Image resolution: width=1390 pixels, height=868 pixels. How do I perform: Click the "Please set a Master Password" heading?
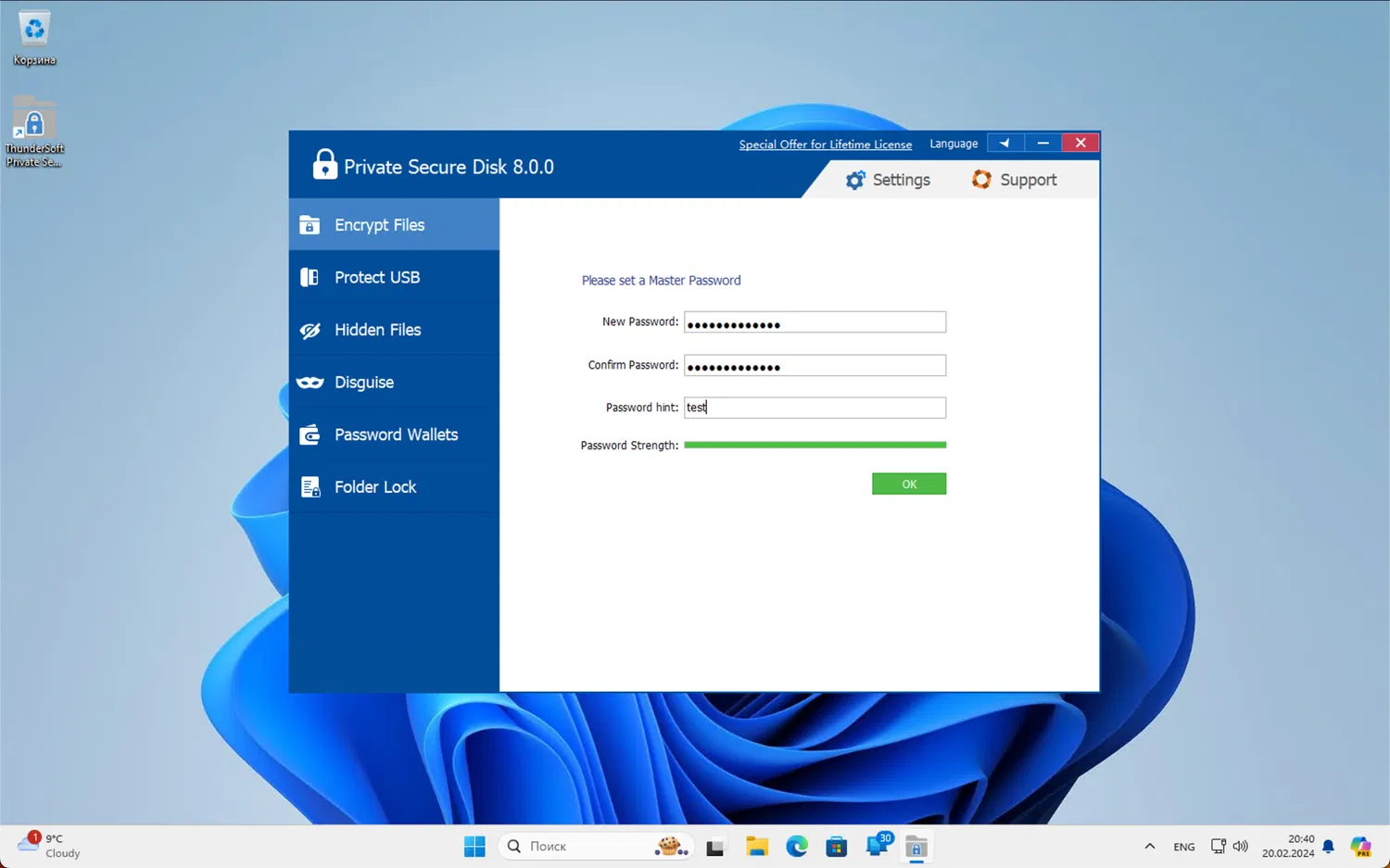tap(662, 281)
